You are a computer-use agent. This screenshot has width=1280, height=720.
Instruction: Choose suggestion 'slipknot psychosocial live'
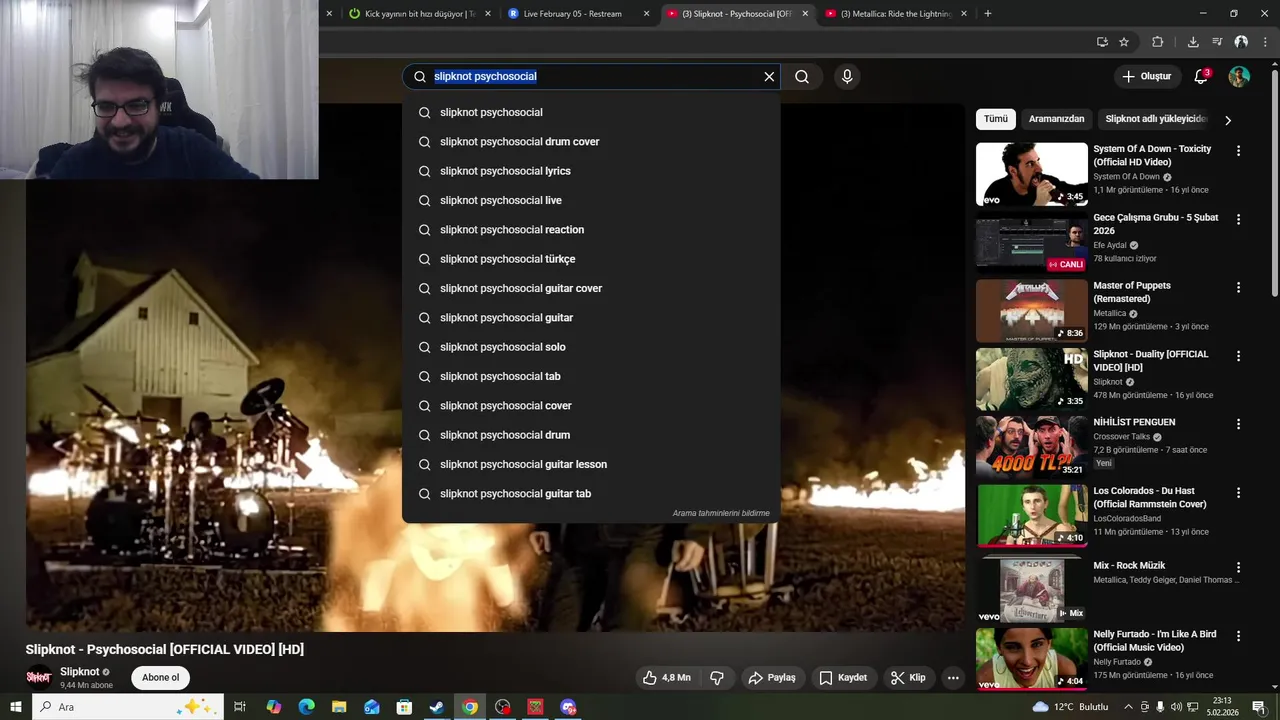(x=591, y=200)
